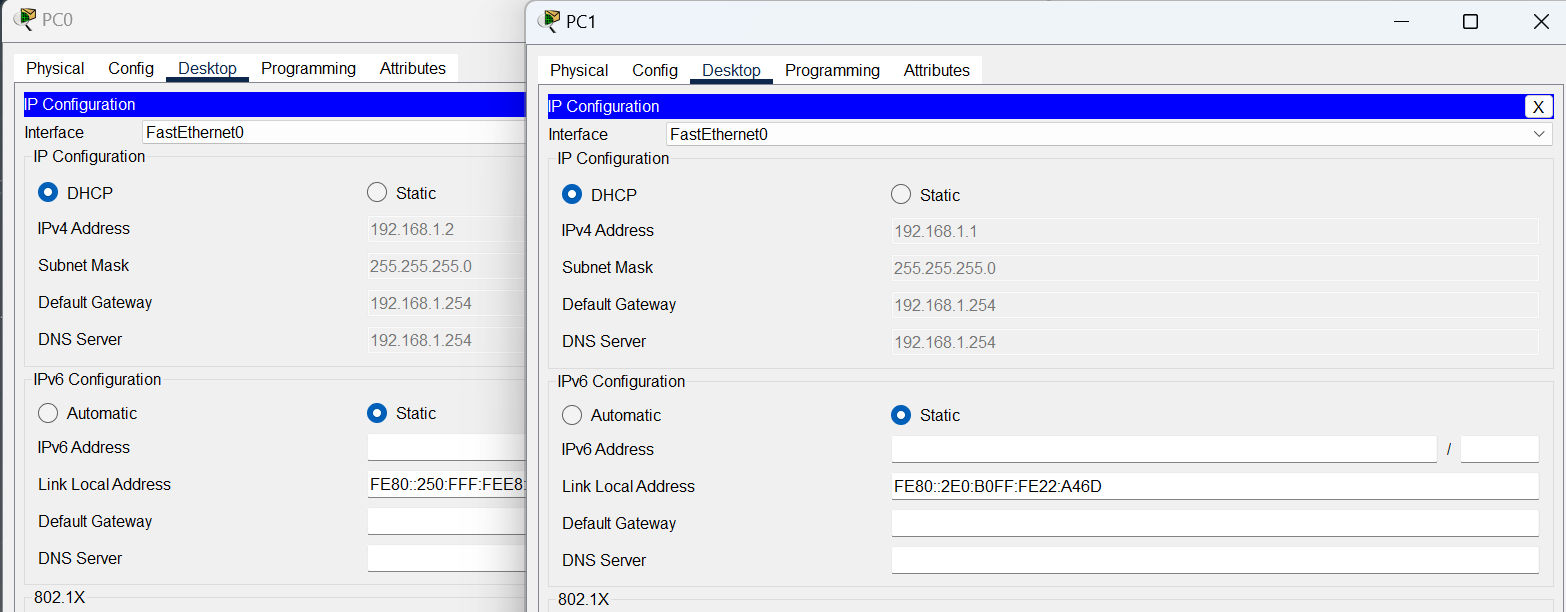Open Interface FastEthernet0 dropdown in PC1
The width and height of the screenshot is (1566, 612).
pos(1109,134)
